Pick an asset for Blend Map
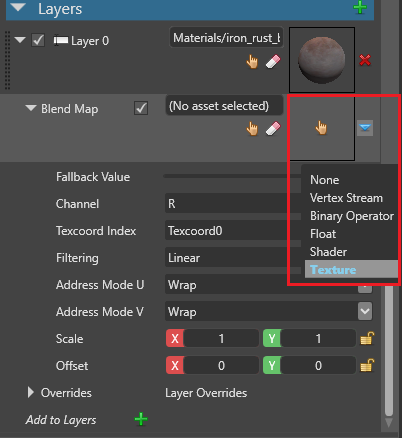Image resolution: width=402 pixels, height=438 pixels. coord(252,129)
